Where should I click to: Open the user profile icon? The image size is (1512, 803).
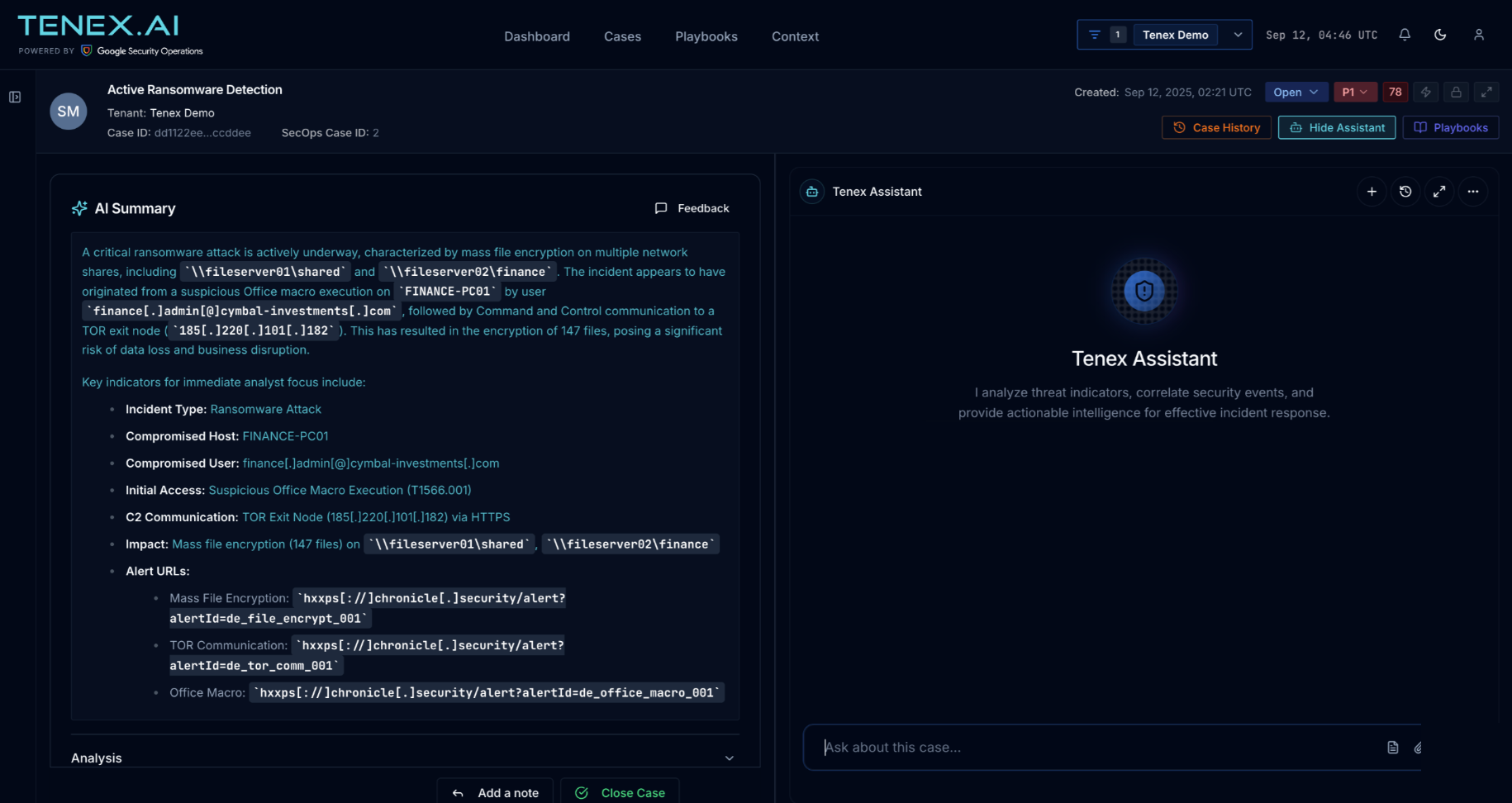coord(1479,35)
